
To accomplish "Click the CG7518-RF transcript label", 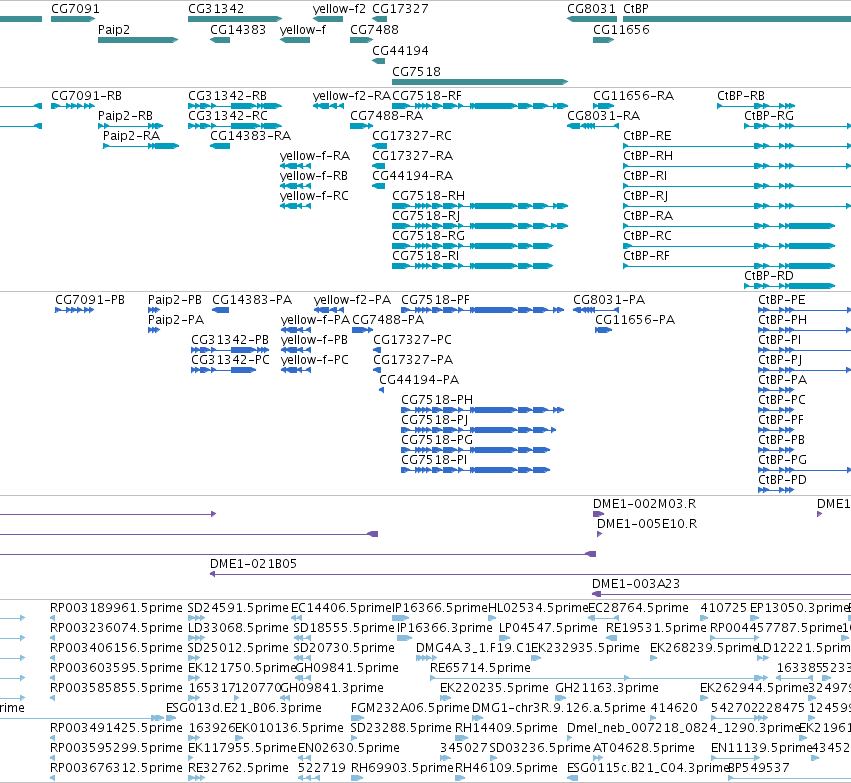I will coord(427,96).
